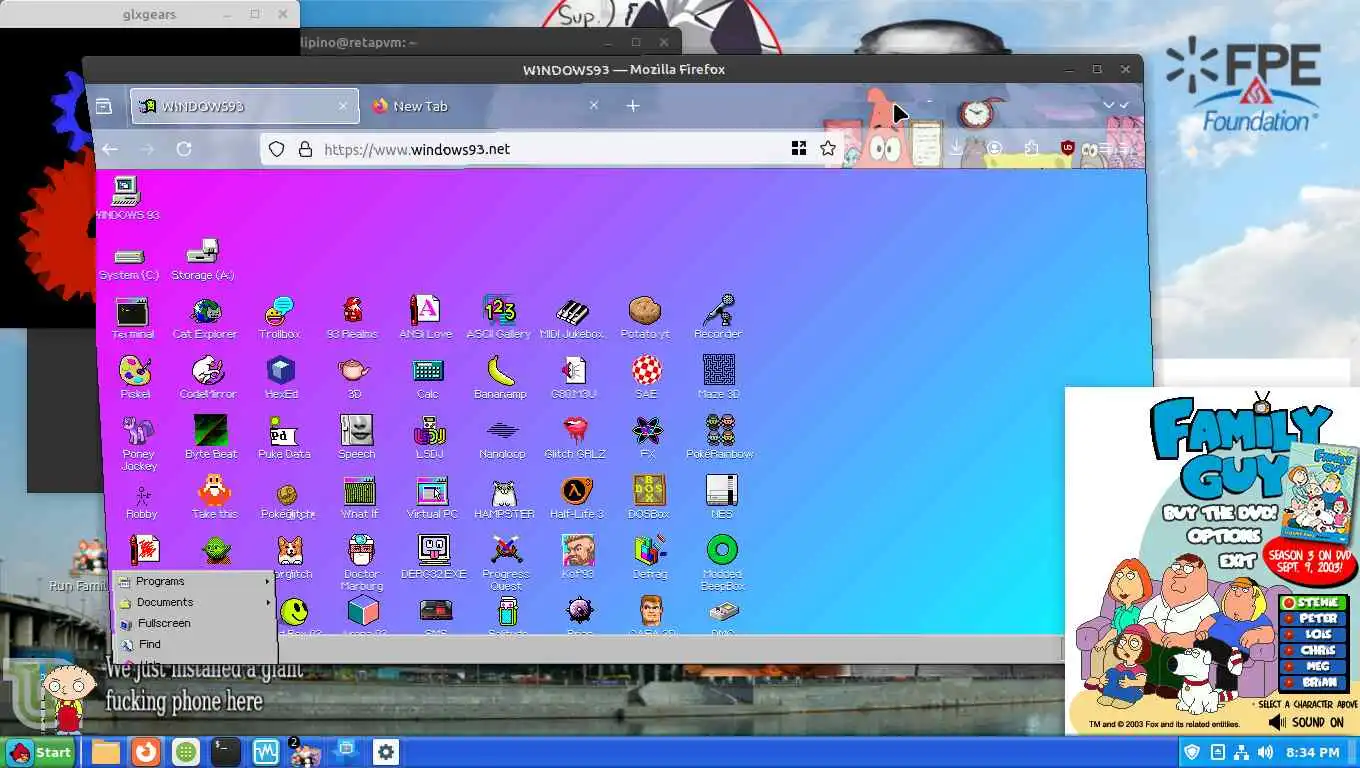
Task: Open the Maze 3D icon
Action: pyautogui.click(x=718, y=378)
